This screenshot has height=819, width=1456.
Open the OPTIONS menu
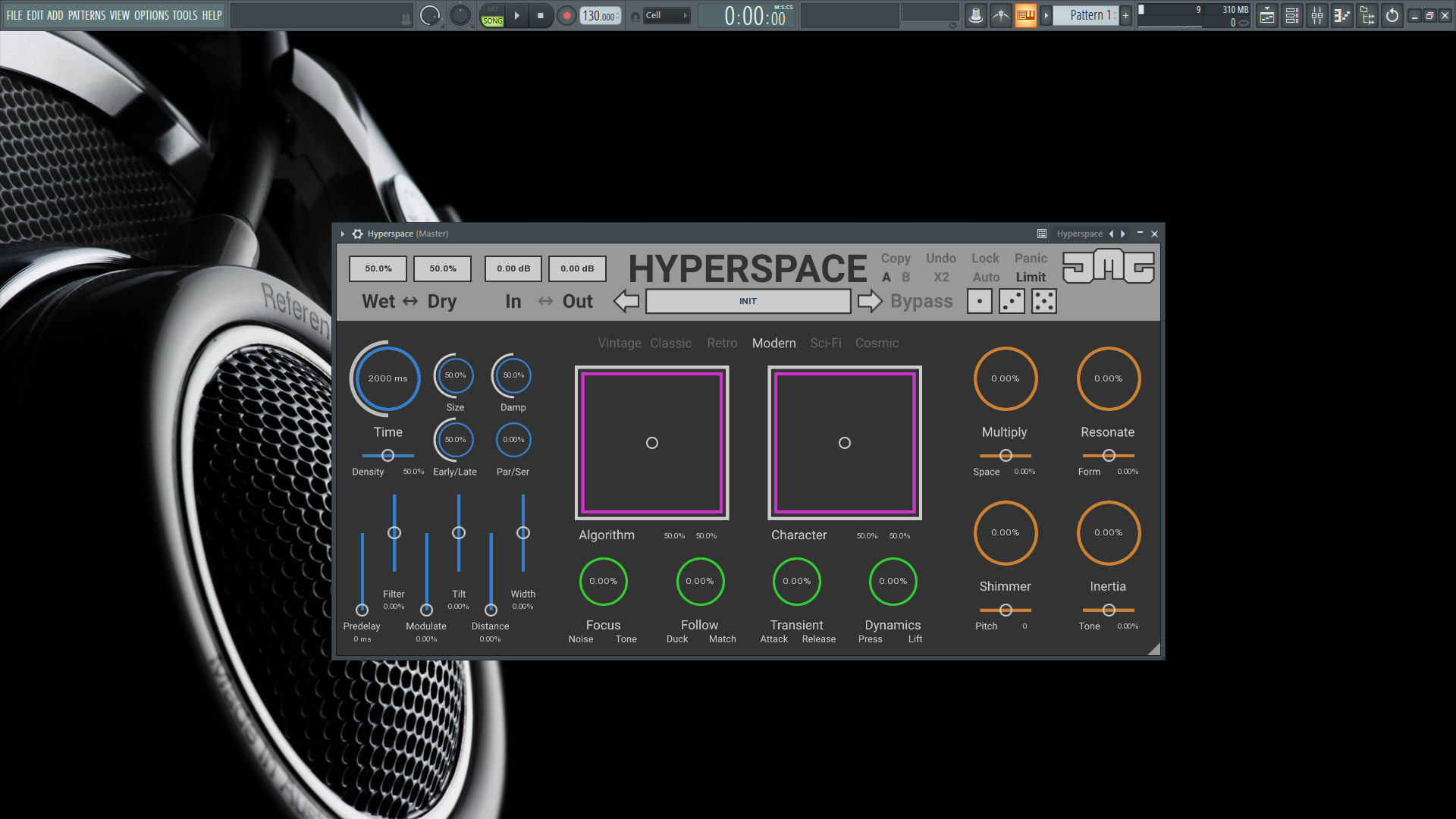pyautogui.click(x=152, y=15)
